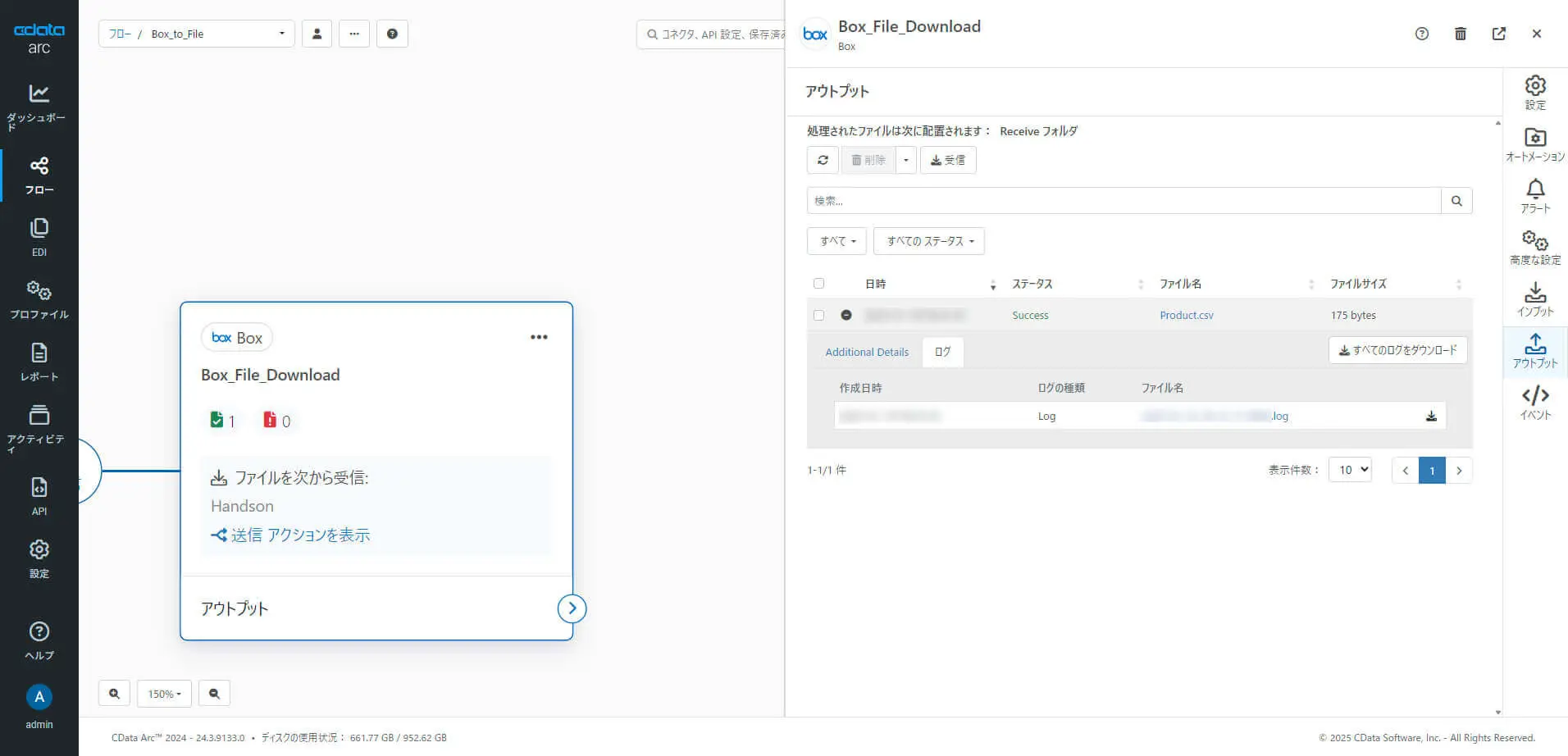Image resolution: width=1568 pixels, height=756 pixels.
Task: Open the Dashboard in left sidebar
Action: tap(39, 106)
